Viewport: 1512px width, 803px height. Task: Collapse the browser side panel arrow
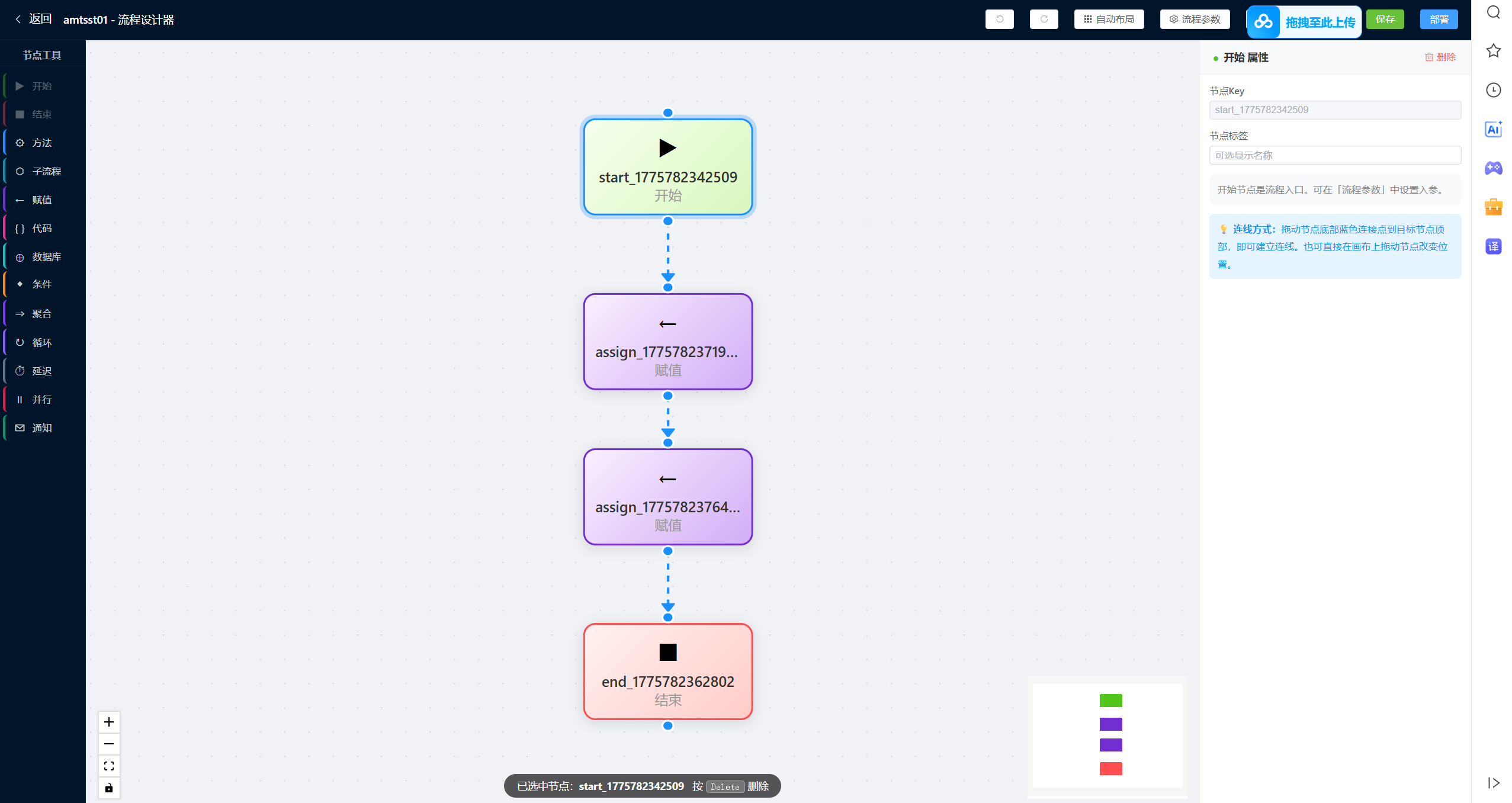pos(1493,783)
